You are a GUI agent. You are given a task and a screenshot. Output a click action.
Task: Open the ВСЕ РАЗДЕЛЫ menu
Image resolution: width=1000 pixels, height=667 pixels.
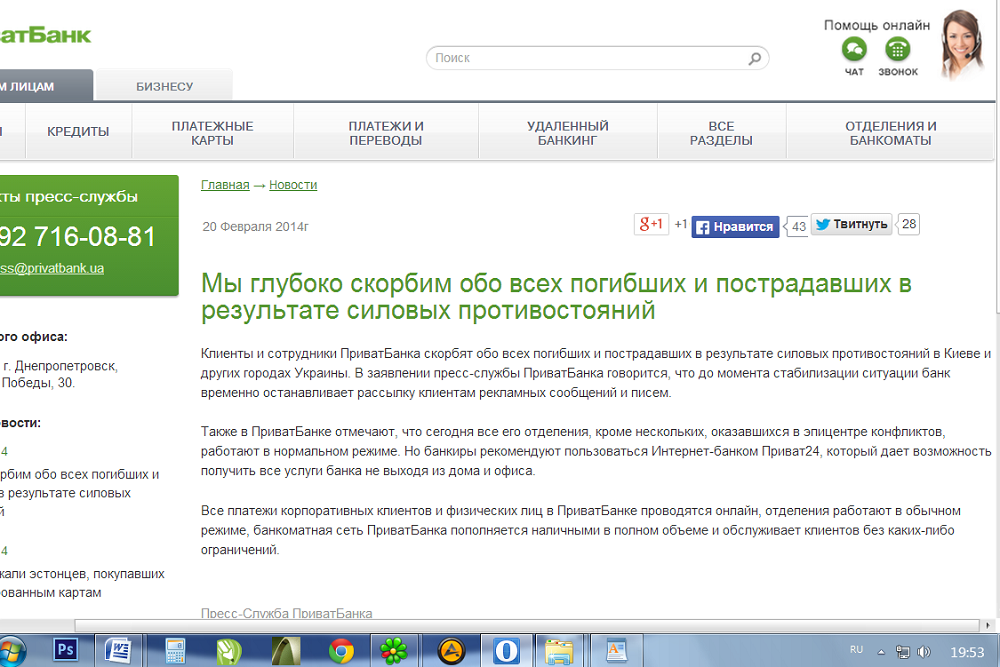pyautogui.click(x=721, y=133)
